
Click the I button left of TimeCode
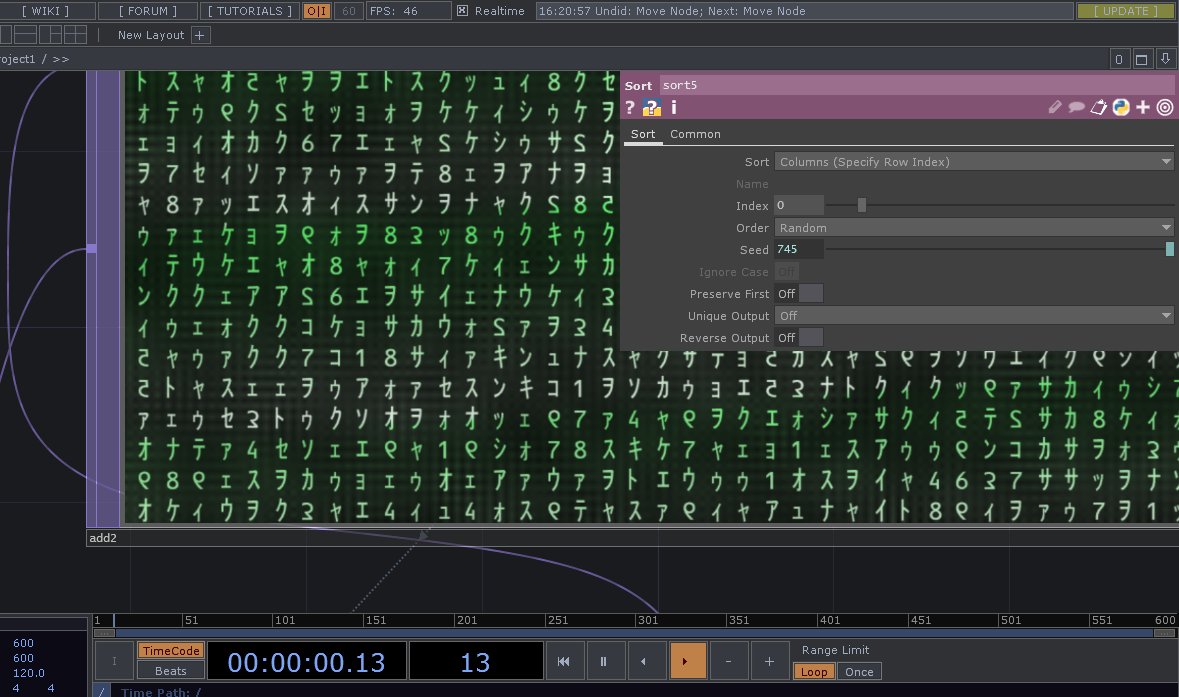coord(114,662)
